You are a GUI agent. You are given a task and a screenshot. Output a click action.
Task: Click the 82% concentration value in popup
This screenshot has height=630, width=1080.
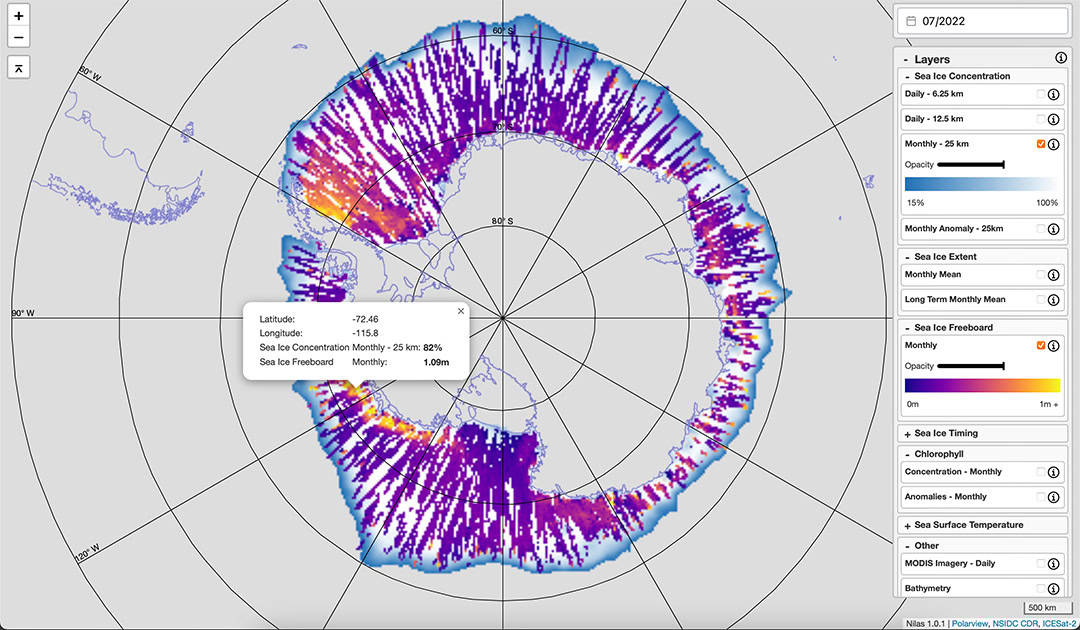[x=433, y=348]
